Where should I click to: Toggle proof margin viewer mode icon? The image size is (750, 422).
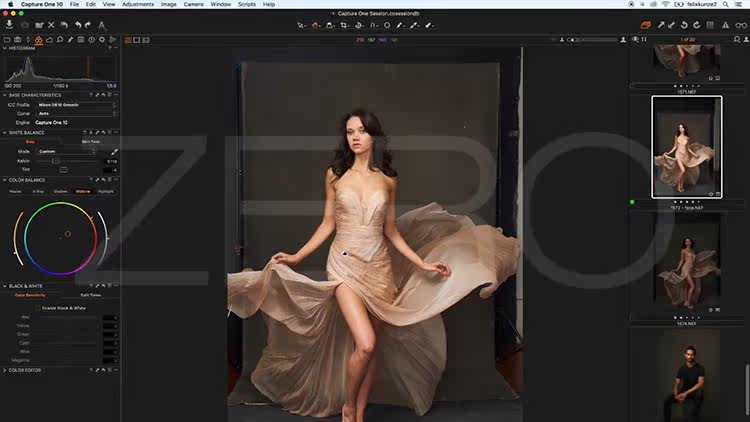[x=146, y=40]
